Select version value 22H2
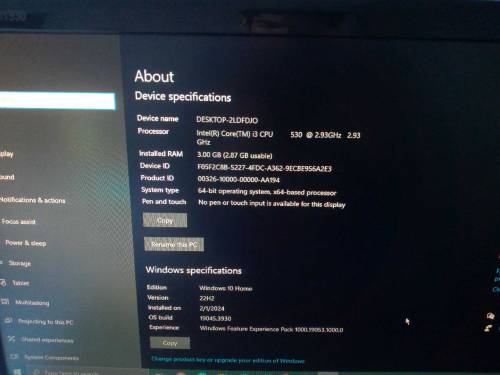500x375 pixels. (x=207, y=298)
